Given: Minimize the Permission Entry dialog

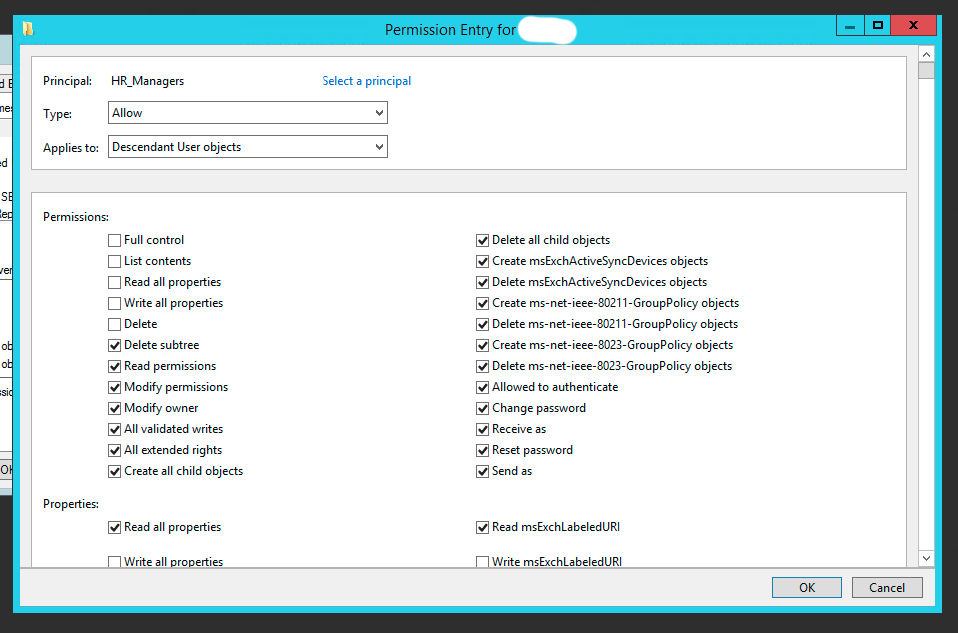Looking at the screenshot, I should tap(852, 26).
